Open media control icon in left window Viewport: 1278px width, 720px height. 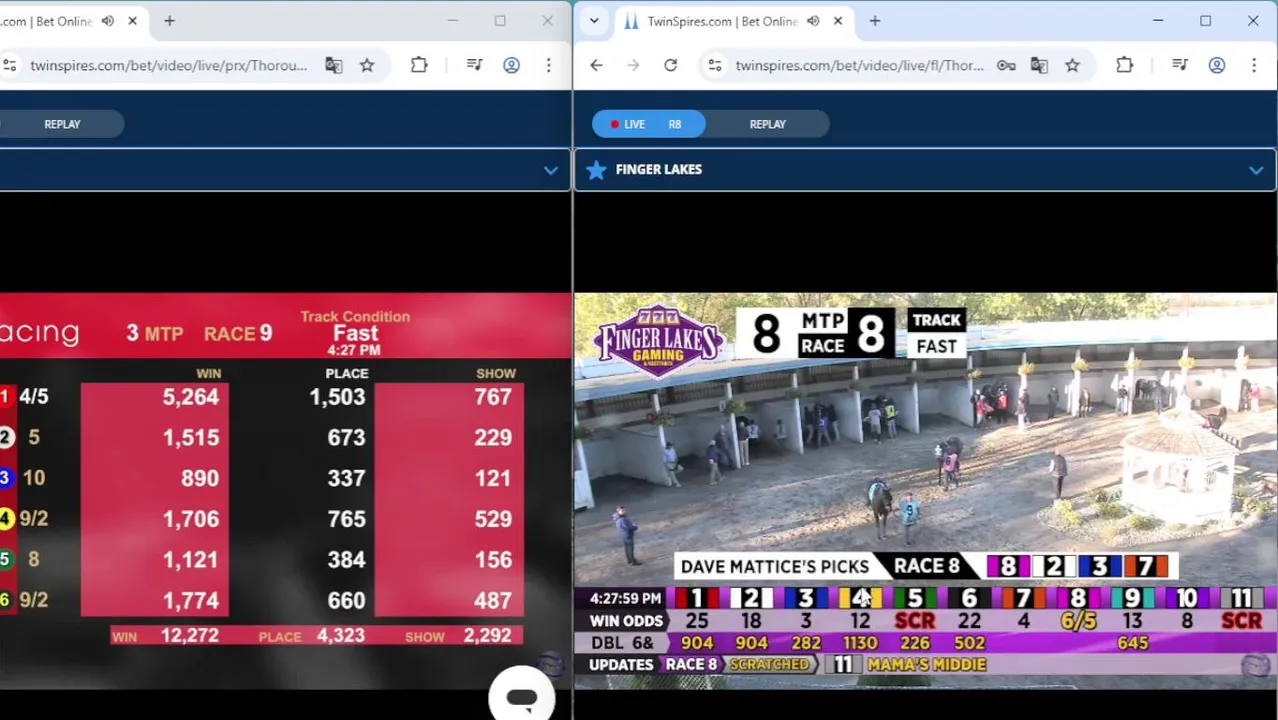[x=475, y=65]
